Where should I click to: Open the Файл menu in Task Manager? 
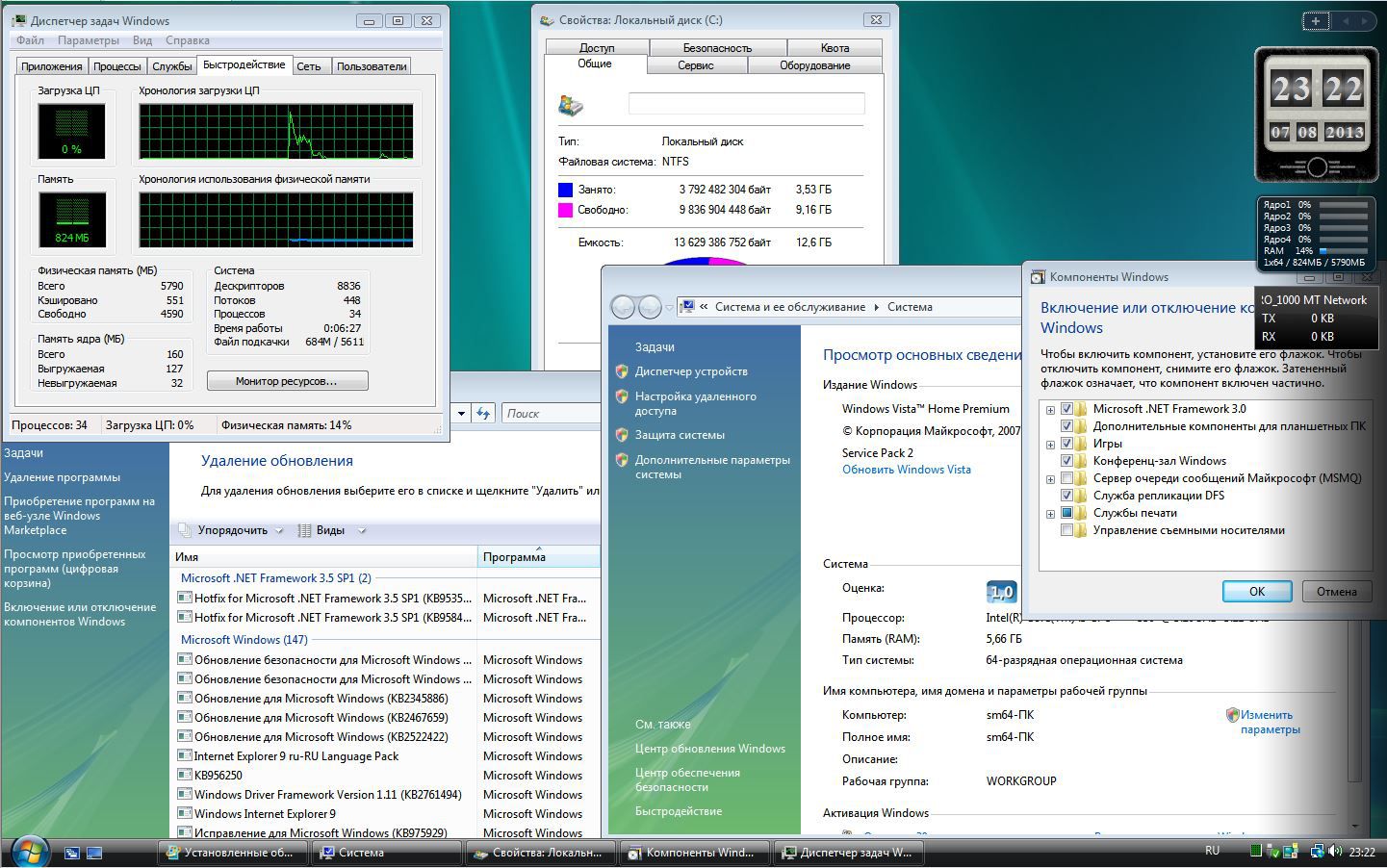[x=30, y=40]
